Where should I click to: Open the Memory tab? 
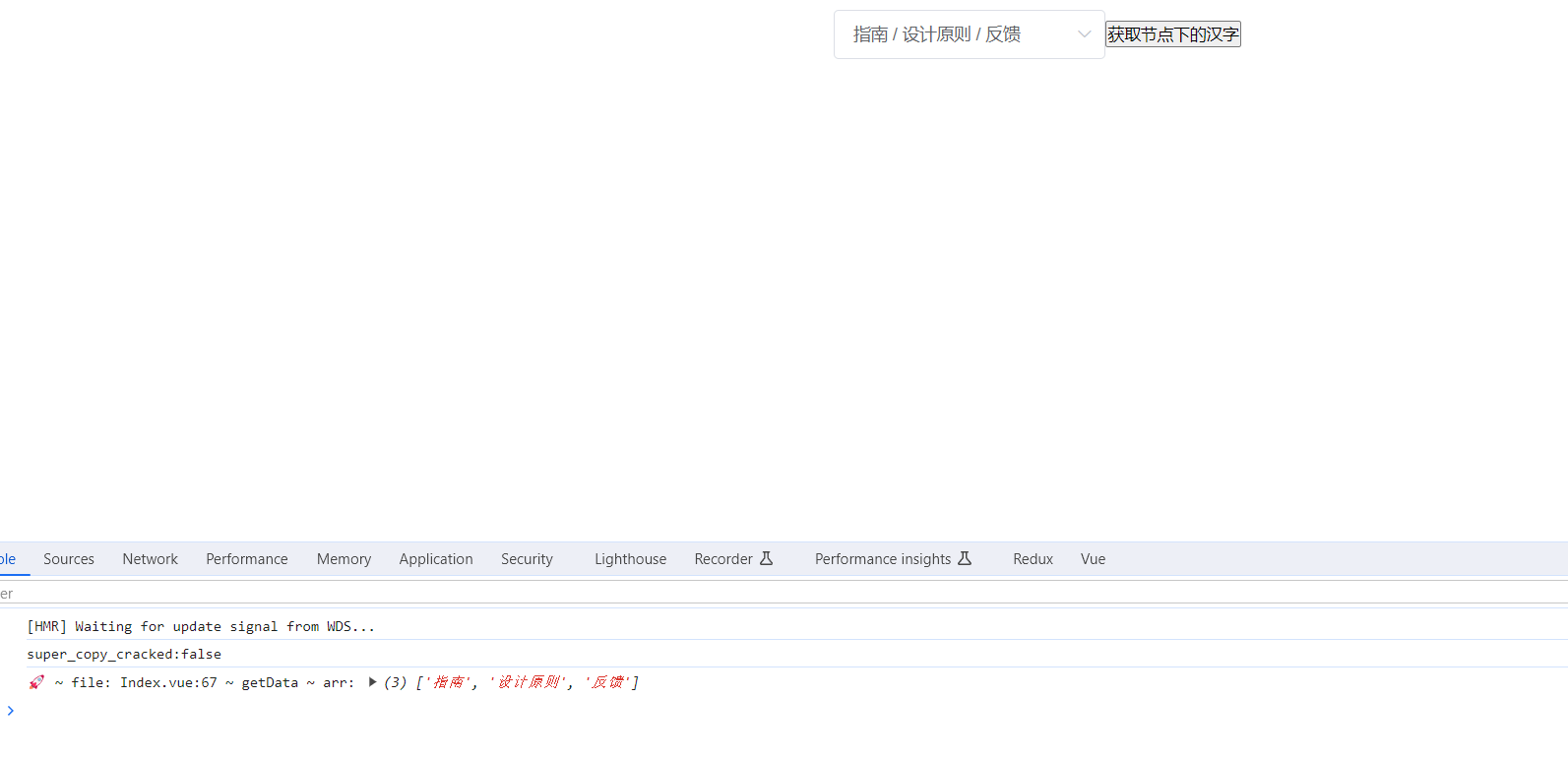coord(344,559)
